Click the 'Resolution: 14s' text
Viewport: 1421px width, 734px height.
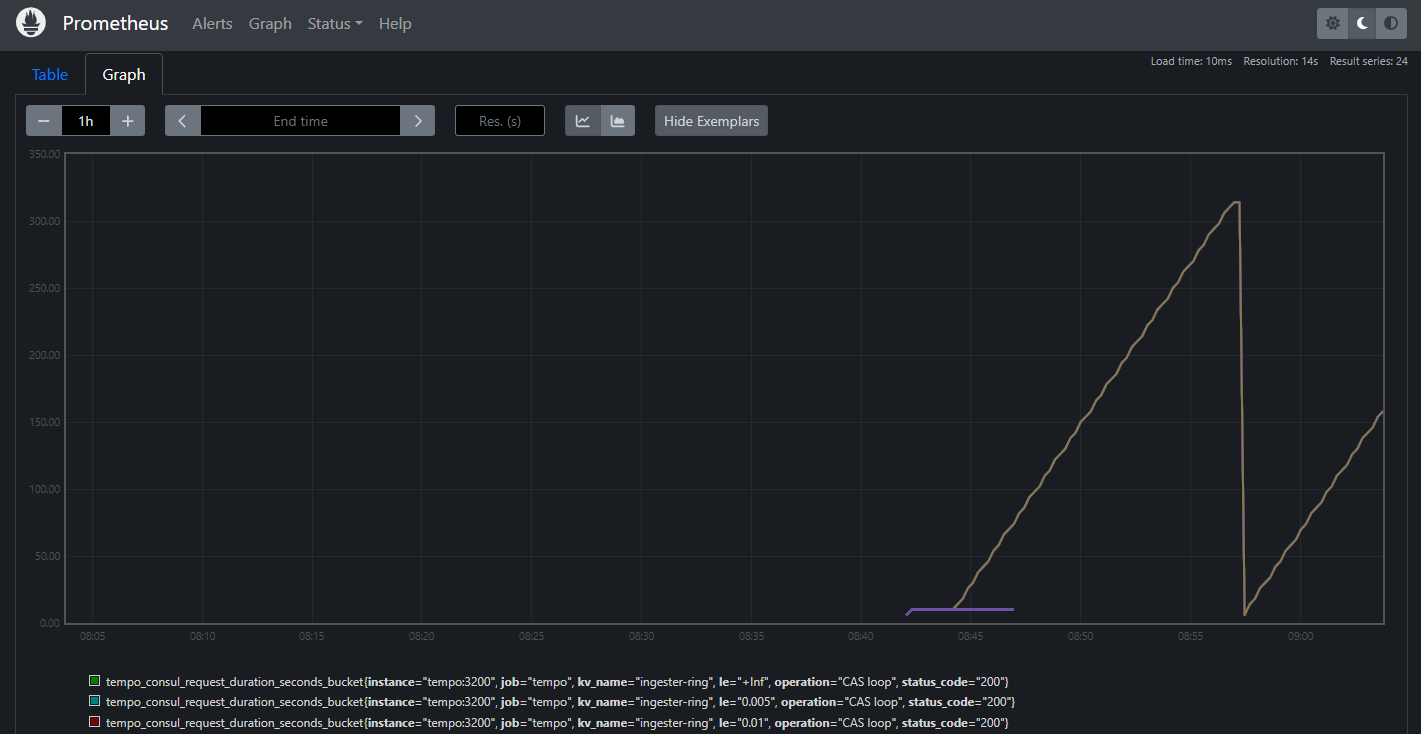coord(1281,61)
